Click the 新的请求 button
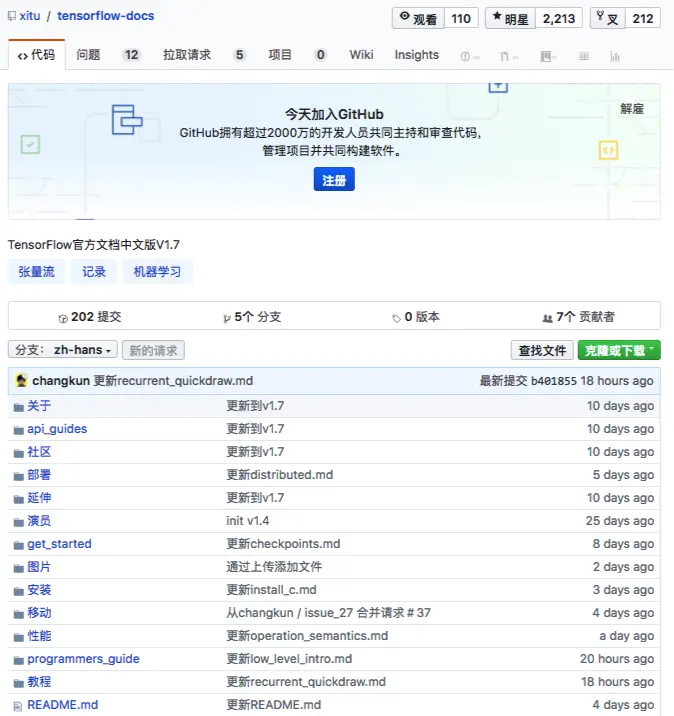The height and width of the screenshot is (716, 674). (x=153, y=350)
